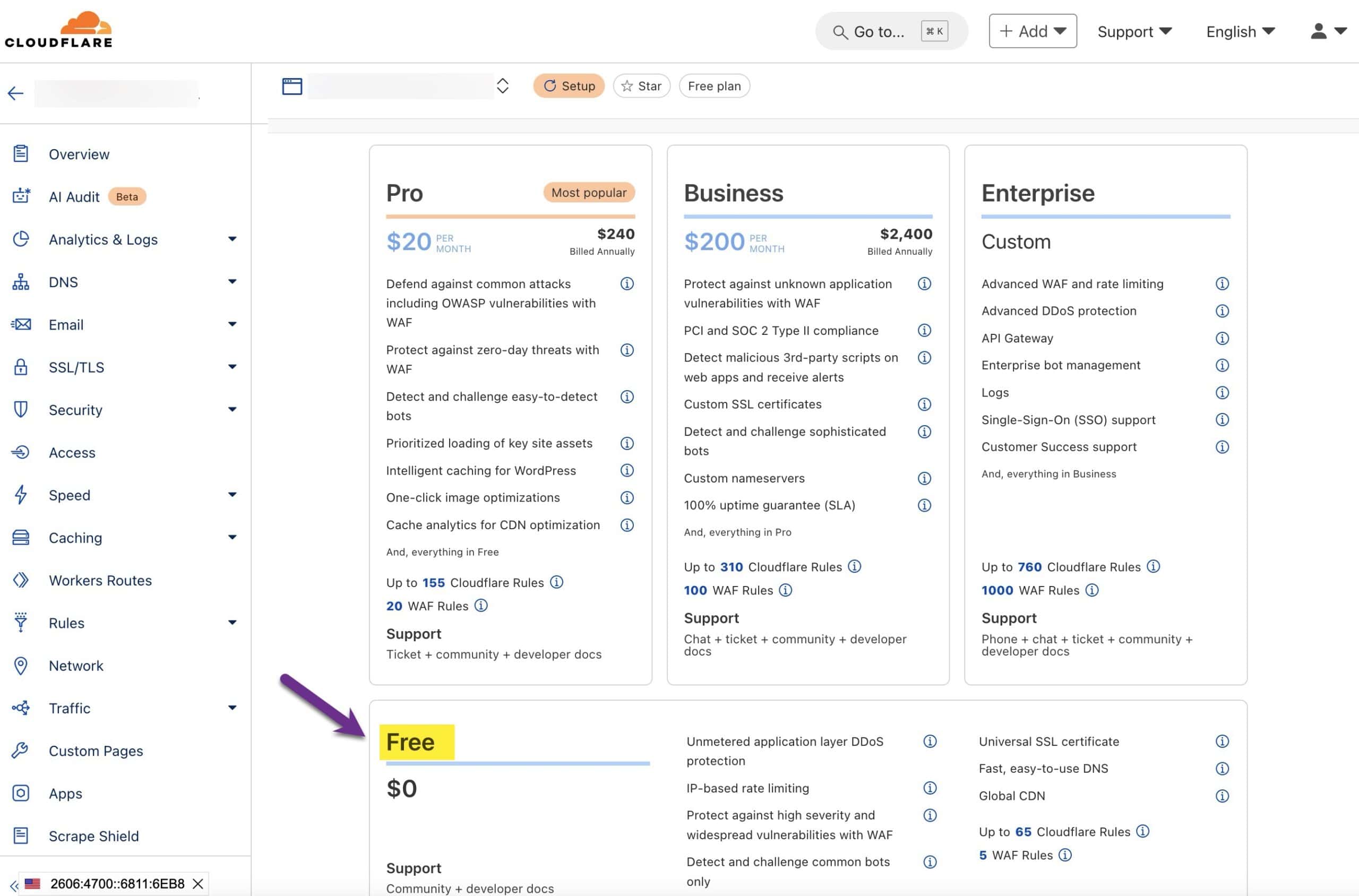Viewport: 1359px width, 896px height.
Task: Info icon for 100% uptime guarantee
Action: (x=924, y=505)
